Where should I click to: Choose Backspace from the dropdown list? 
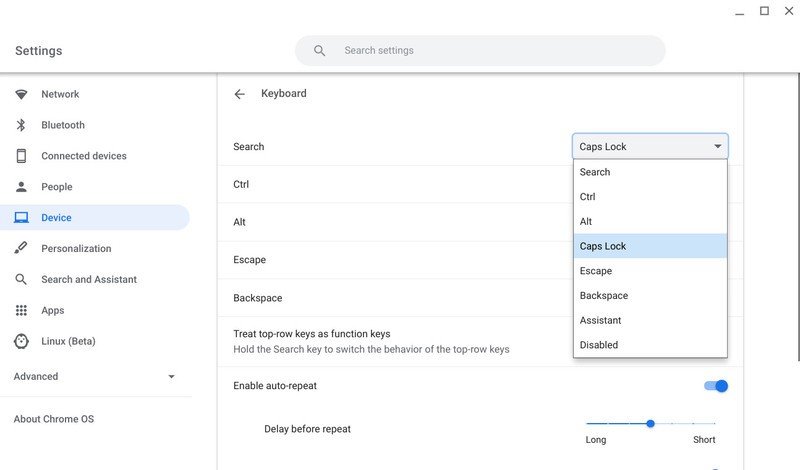coord(604,296)
